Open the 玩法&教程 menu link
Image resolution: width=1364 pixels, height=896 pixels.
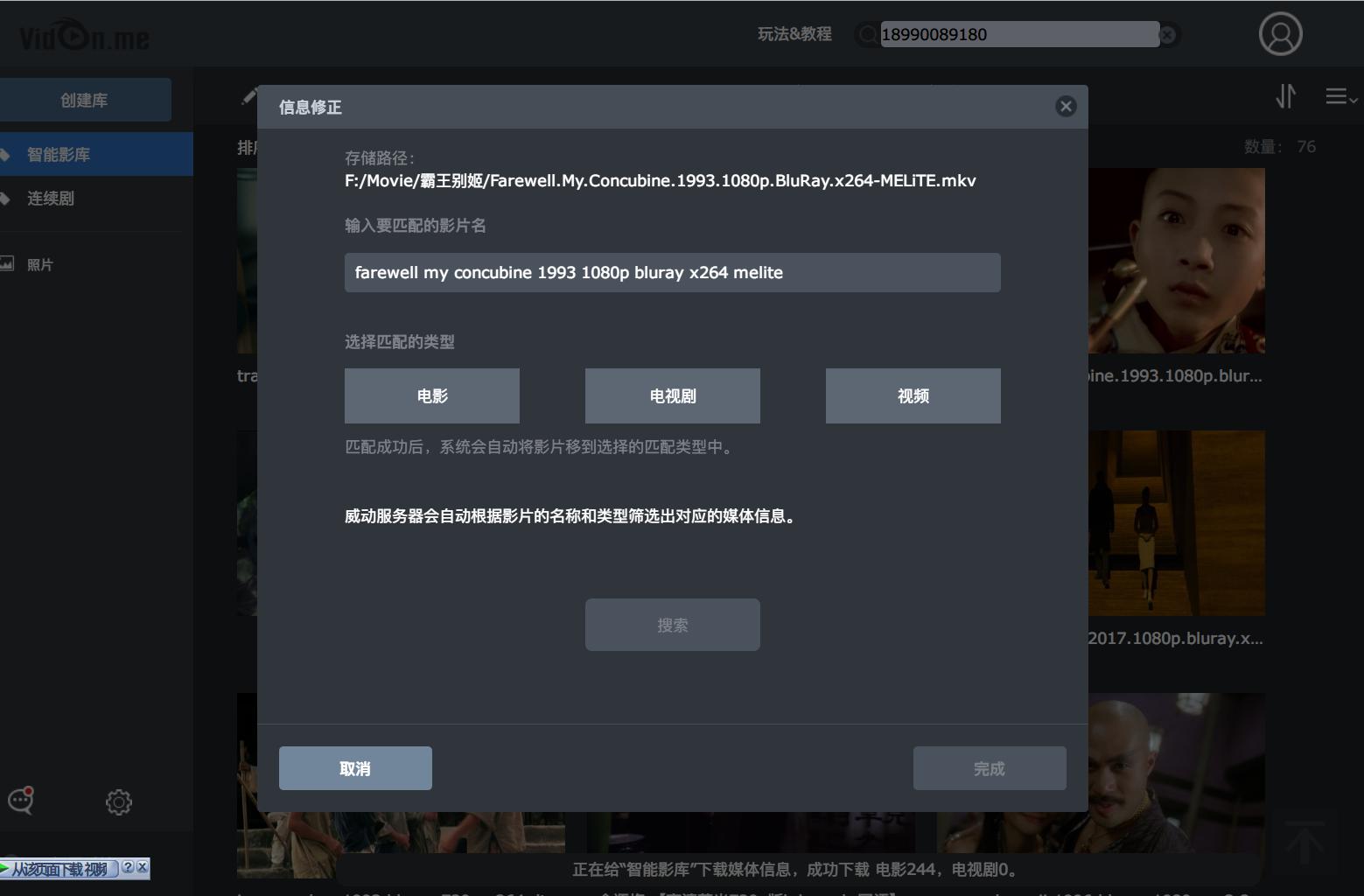click(794, 34)
